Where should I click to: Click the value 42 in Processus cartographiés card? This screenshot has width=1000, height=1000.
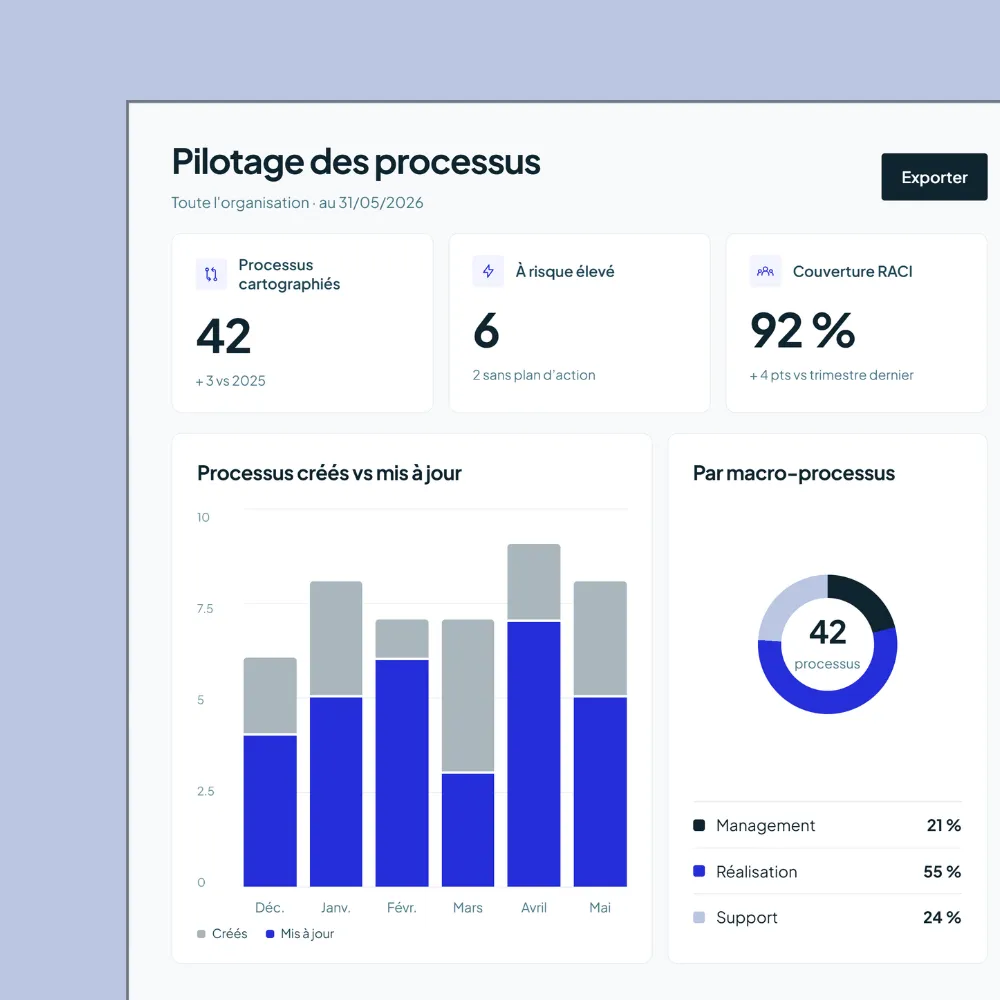click(x=224, y=335)
